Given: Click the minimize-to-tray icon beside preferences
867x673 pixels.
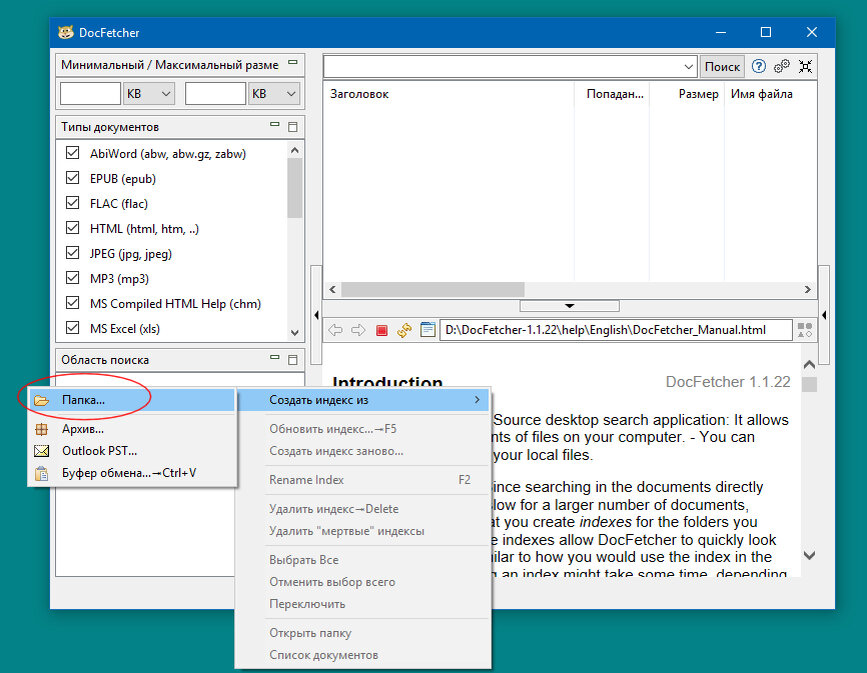Looking at the screenshot, I should pos(805,66).
